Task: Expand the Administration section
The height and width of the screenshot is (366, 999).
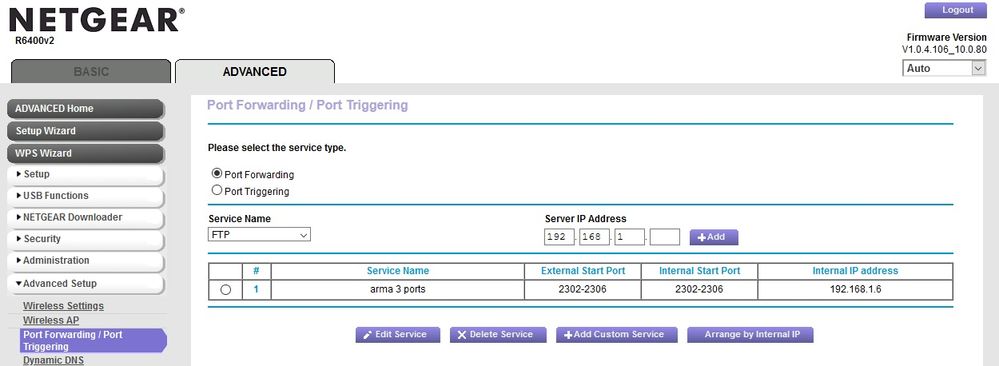Action: click(85, 261)
